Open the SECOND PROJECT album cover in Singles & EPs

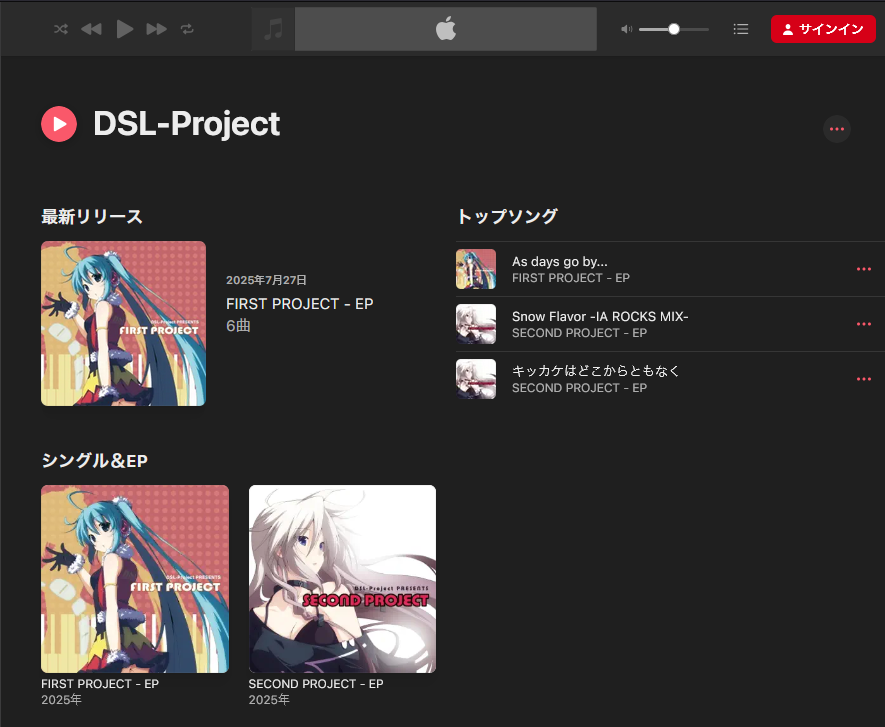coord(342,579)
